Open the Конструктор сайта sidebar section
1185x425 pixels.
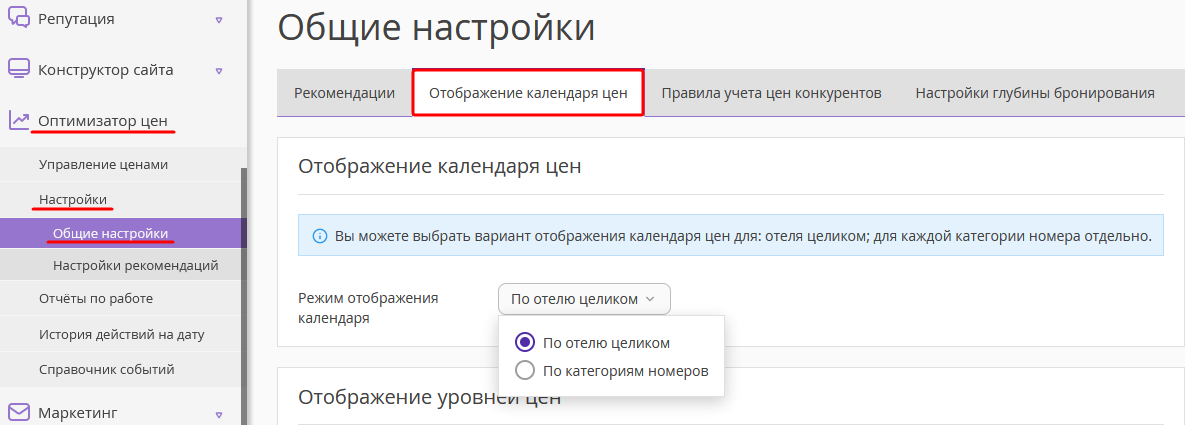click(x=106, y=70)
